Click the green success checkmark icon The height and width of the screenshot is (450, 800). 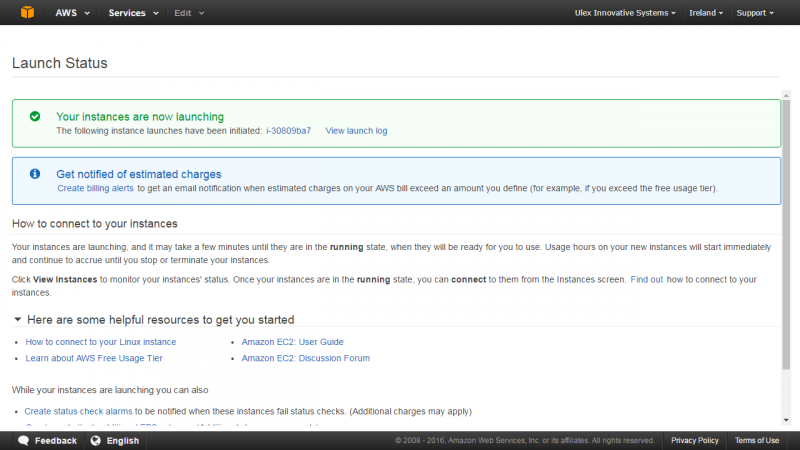35,116
